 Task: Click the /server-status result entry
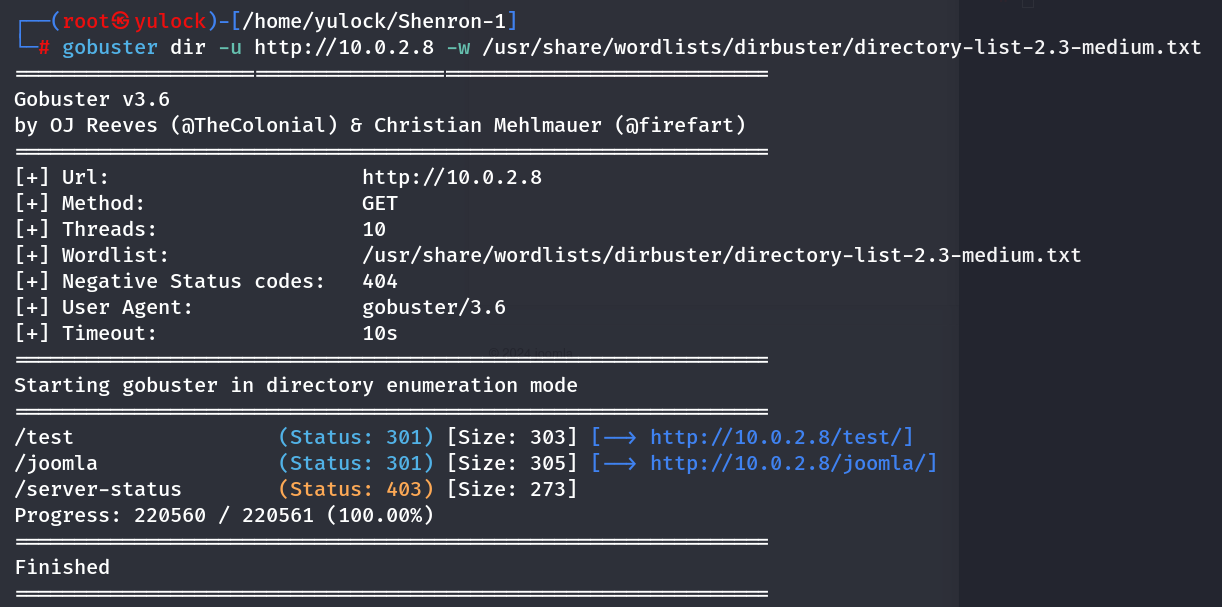coord(98,489)
